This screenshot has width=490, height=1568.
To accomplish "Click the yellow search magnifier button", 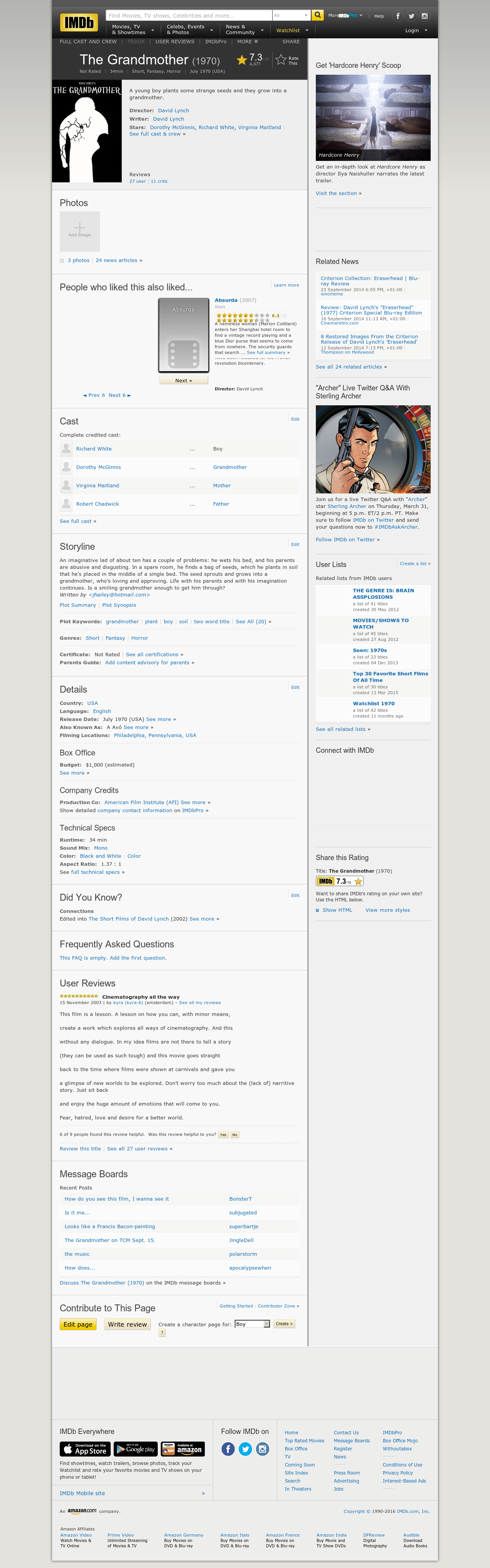I will (x=317, y=15).
